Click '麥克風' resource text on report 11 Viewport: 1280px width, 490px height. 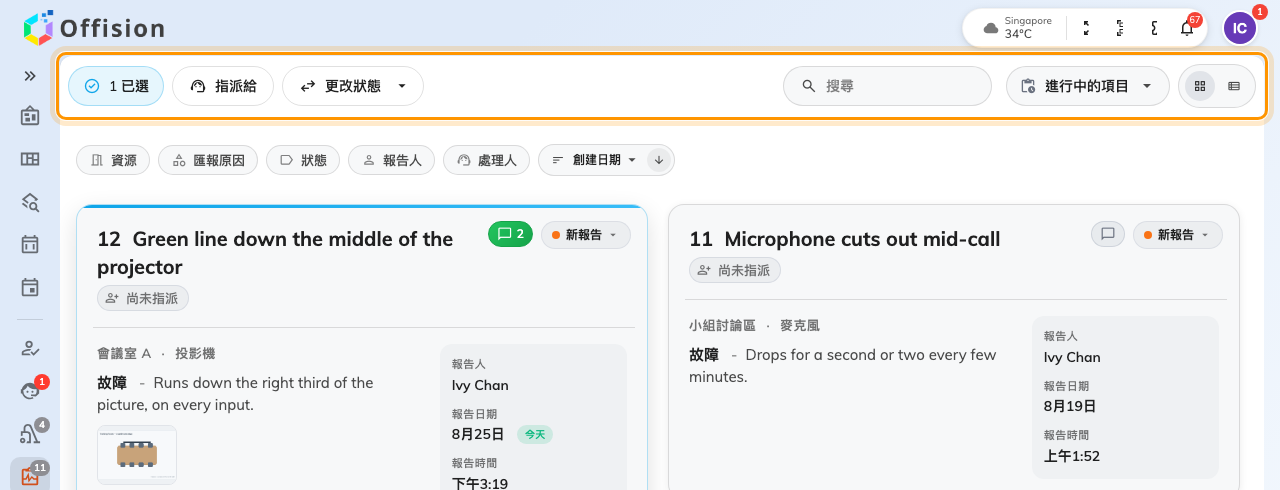[800, 325]
